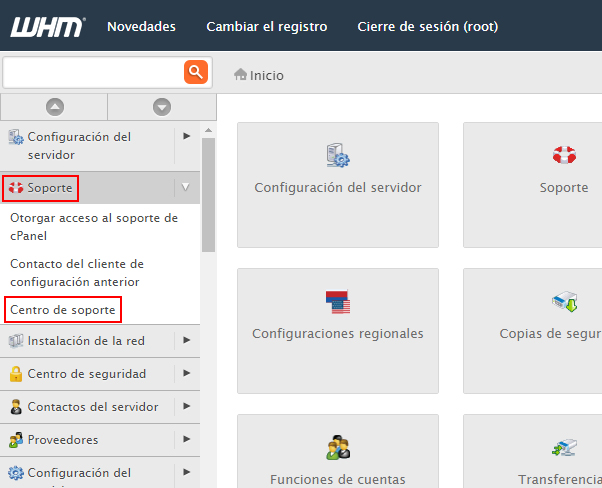Open Copias de seguridad tile label
Viewport: 602px width, 488px height.
pos(551,334)
